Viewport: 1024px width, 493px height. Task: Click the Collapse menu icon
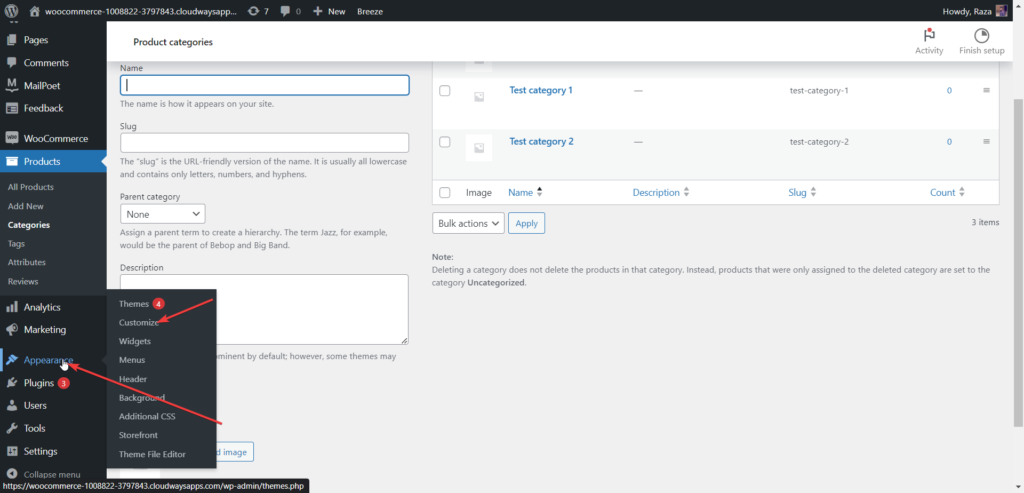click(x=12, y=474)
